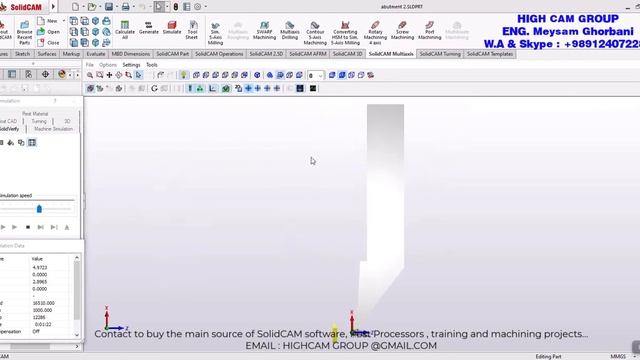Click the simulation data vertical scrollbar

(x=77, y=291)
